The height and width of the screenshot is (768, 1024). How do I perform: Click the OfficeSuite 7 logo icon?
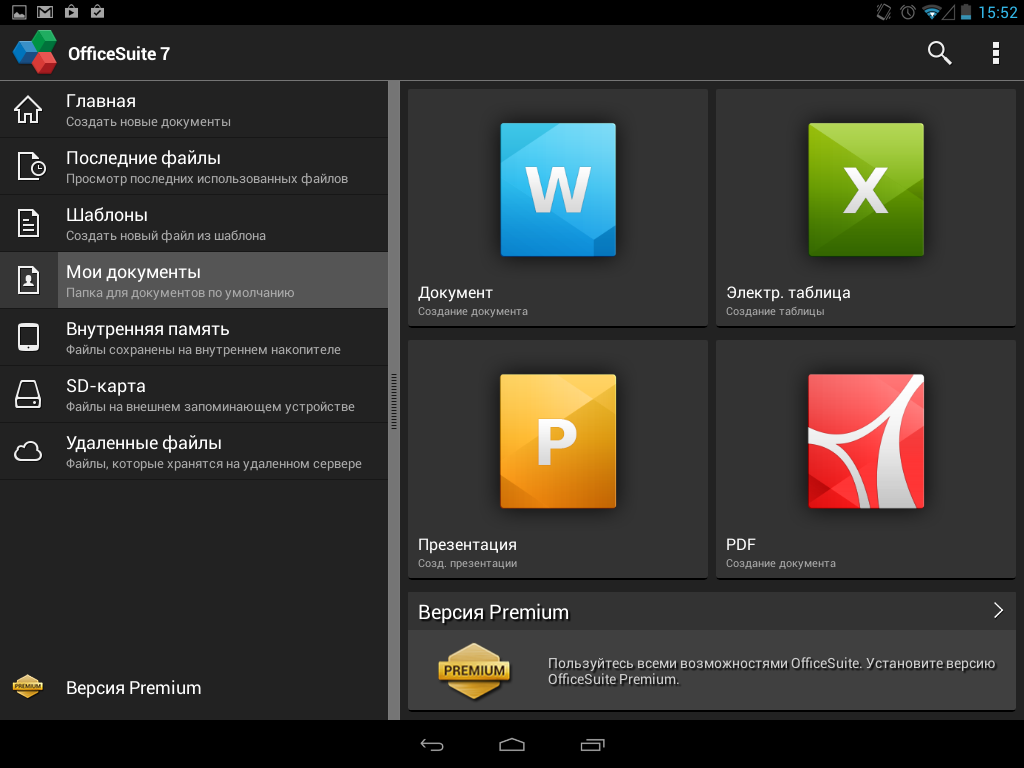35,52
